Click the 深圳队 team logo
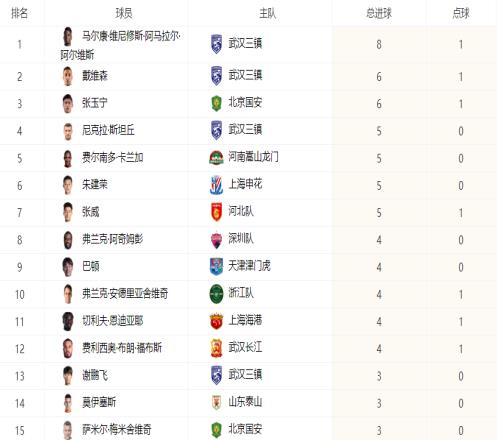The height and width of the screenshot is (440, 500). tap(216, 239)
